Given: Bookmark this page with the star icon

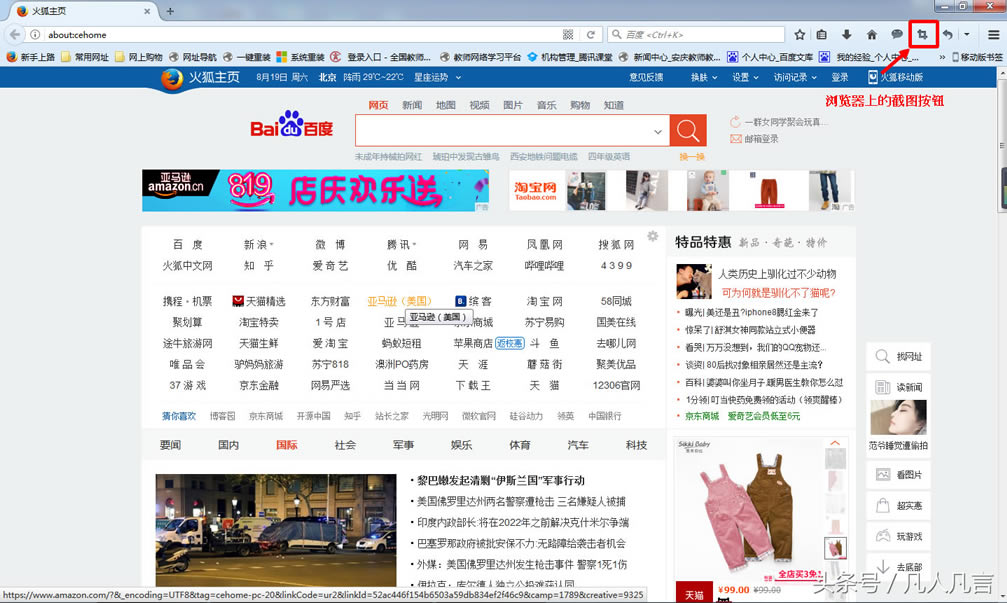Looking at the screenshot, I should pos(800,34).
